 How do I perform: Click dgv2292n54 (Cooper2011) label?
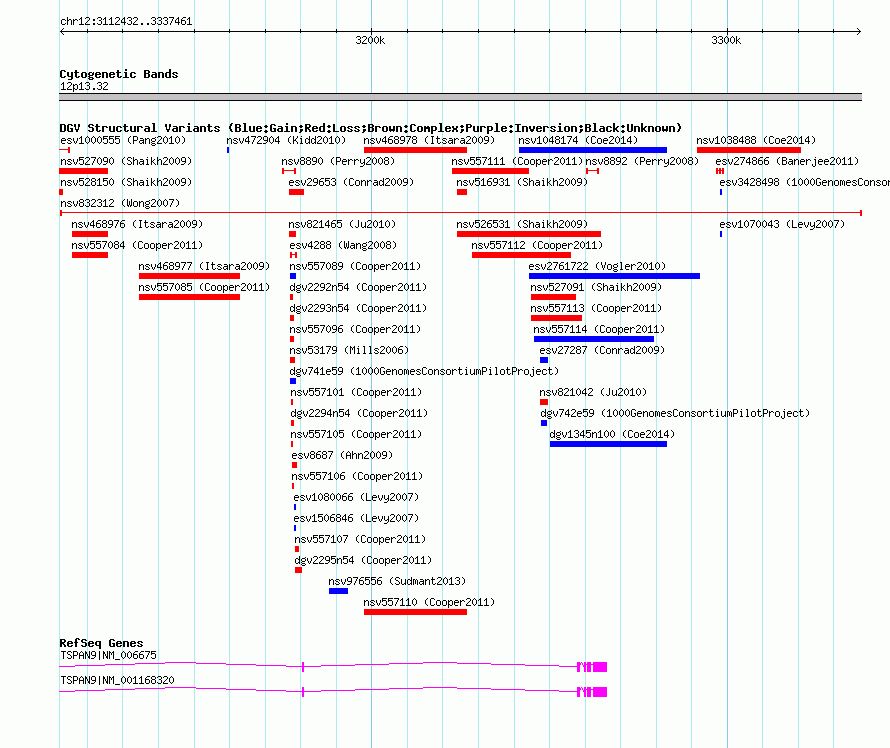358,287
